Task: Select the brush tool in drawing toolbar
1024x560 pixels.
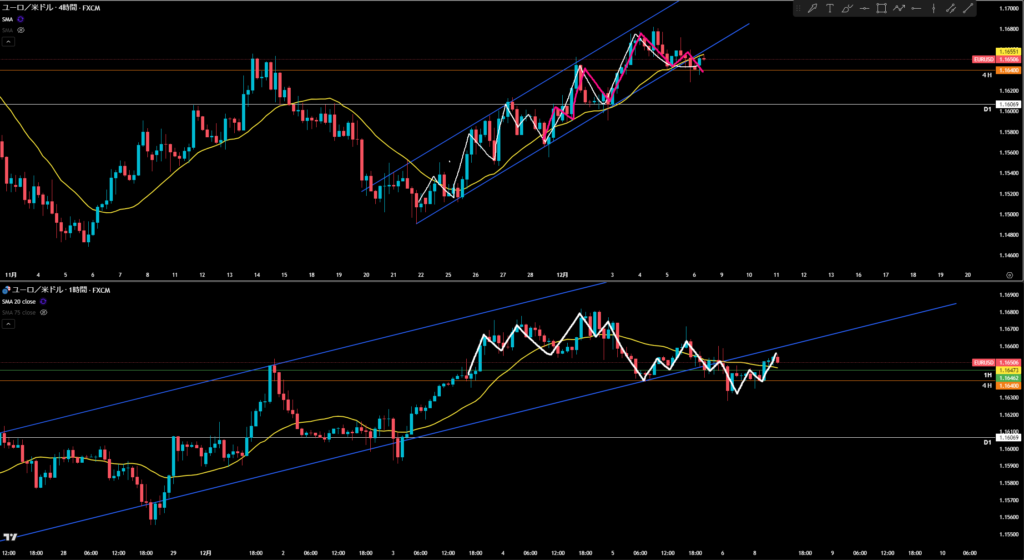Action: pos(848,9)
